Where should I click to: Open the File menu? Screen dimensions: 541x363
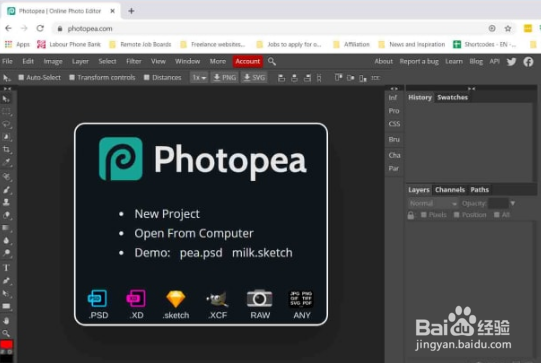pyautogui.click(x=7, y=61)
